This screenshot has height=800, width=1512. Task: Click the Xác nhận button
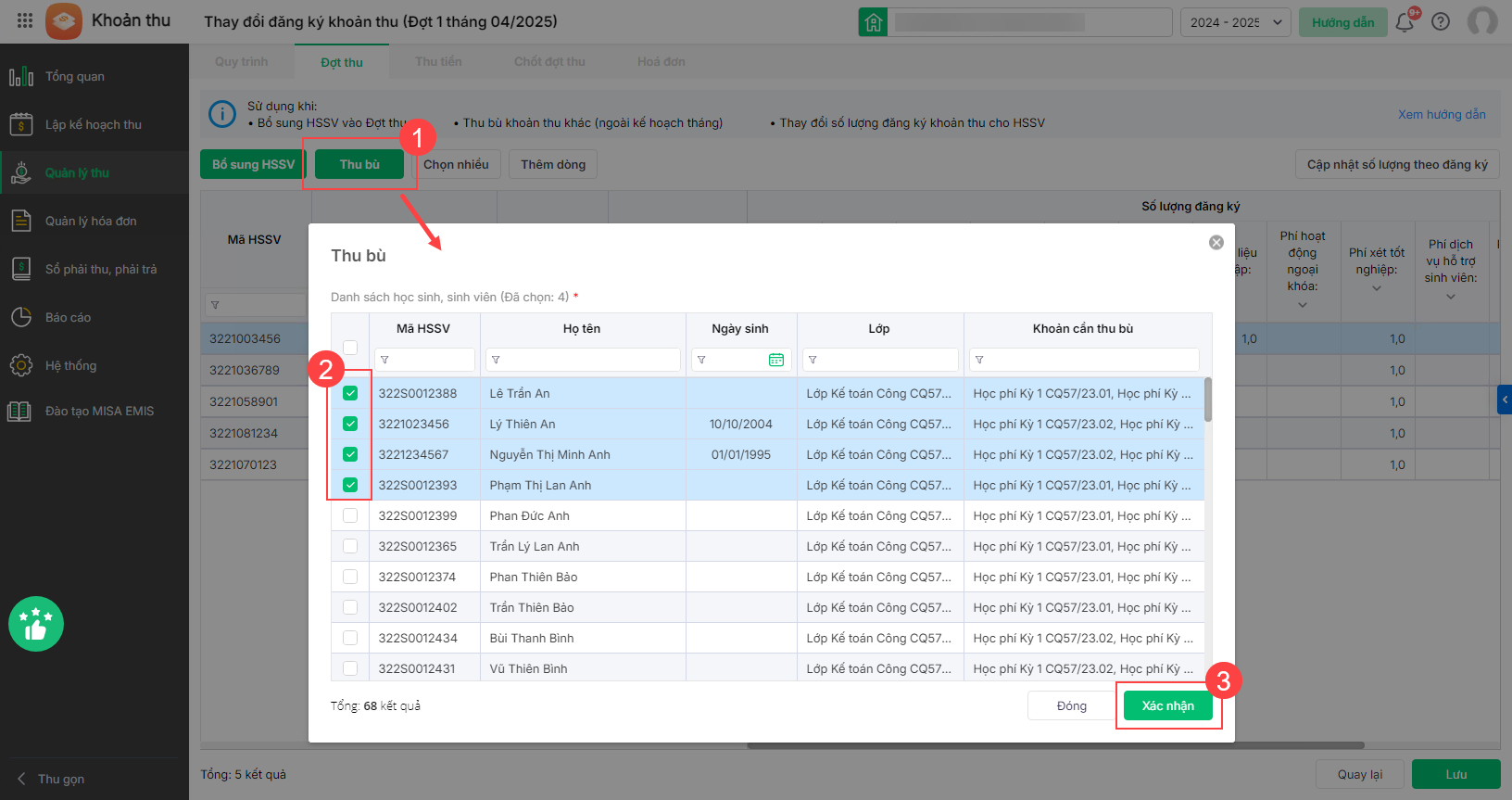1167,705
